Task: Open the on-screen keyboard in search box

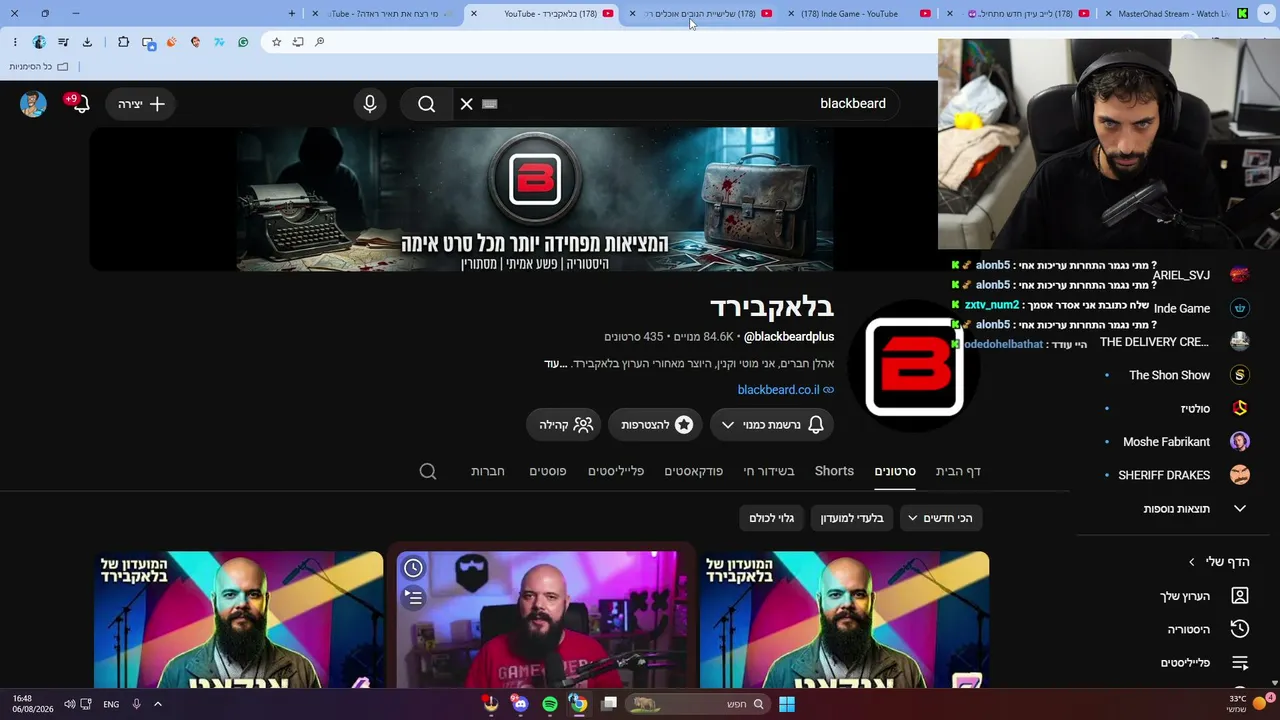Action: pyautogui.click(x=490, y=104)
